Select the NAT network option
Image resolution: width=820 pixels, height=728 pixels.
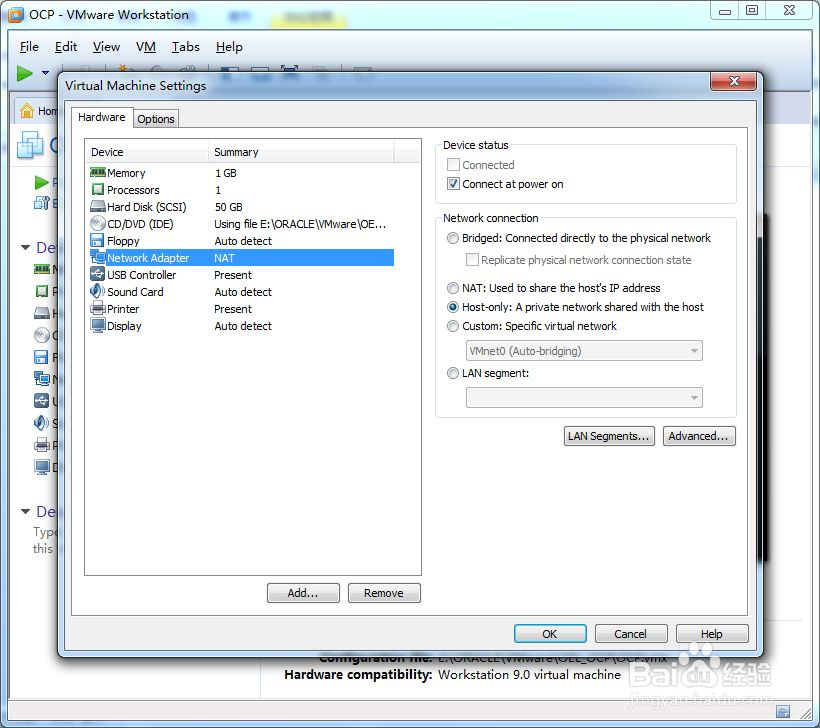click(453, 288)
